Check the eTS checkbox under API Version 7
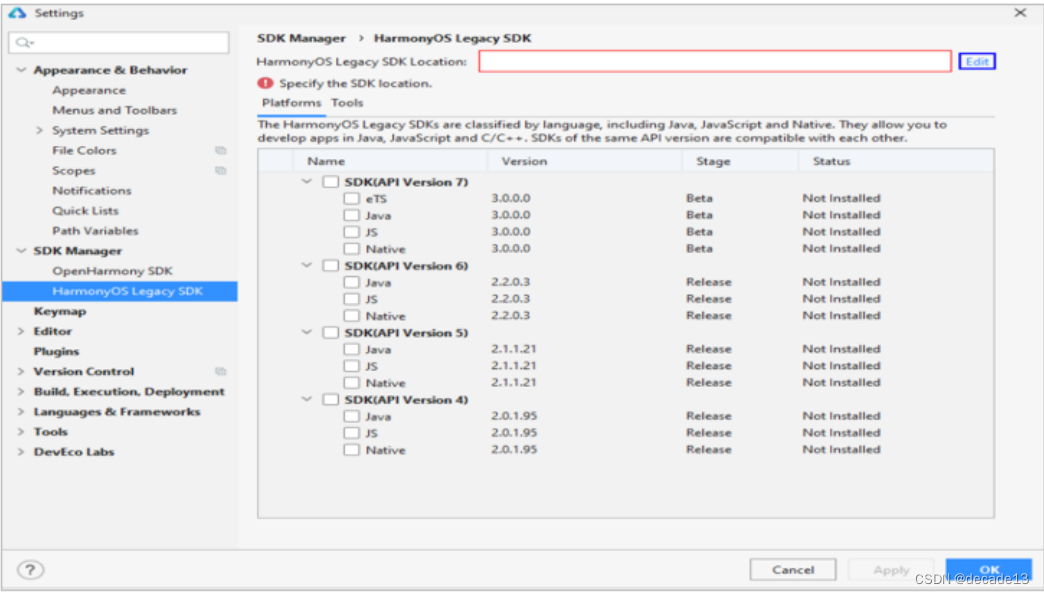 (x=352, y=198)
